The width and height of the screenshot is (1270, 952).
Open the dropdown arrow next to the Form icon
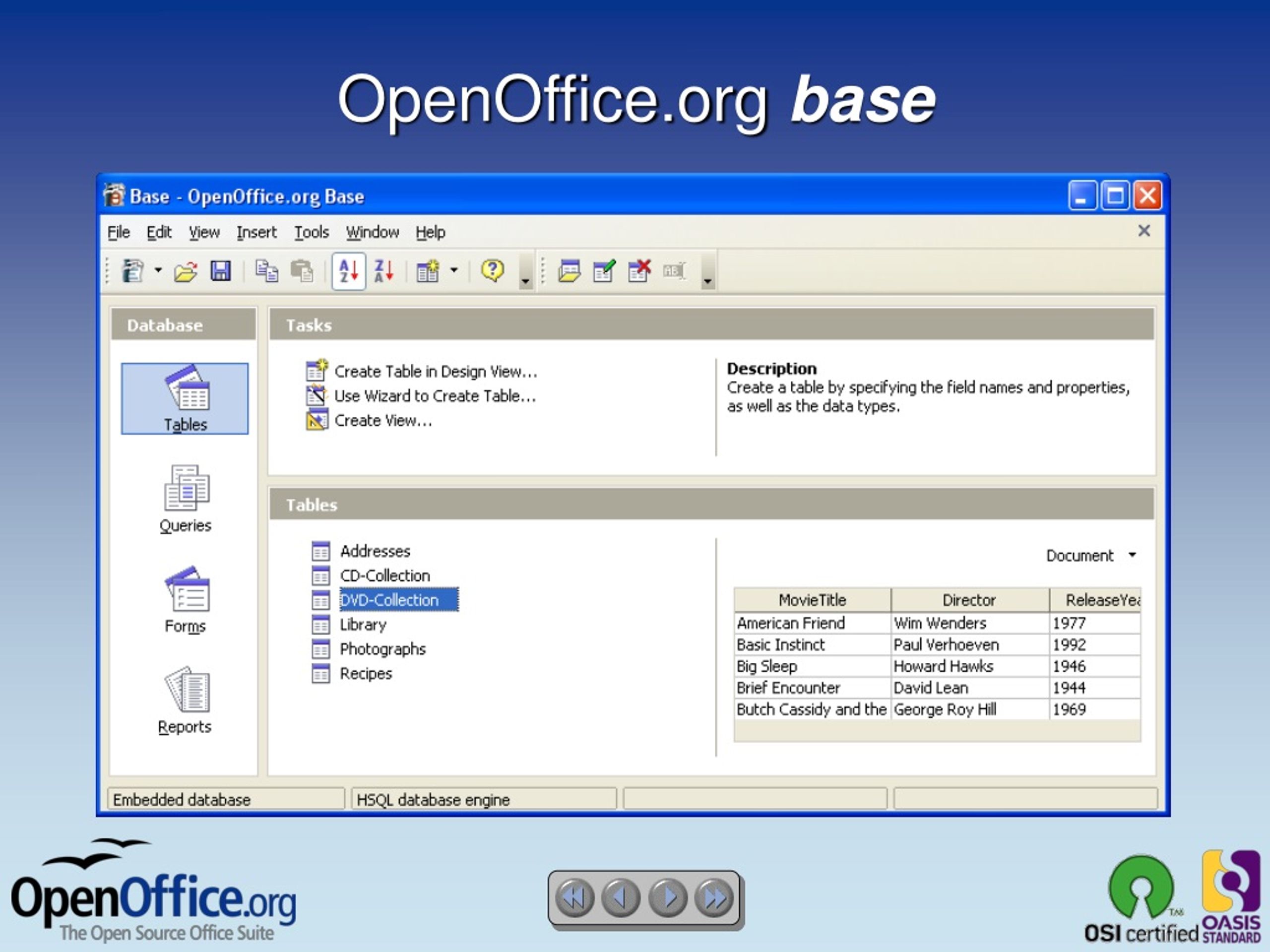(x=453, y=270)
